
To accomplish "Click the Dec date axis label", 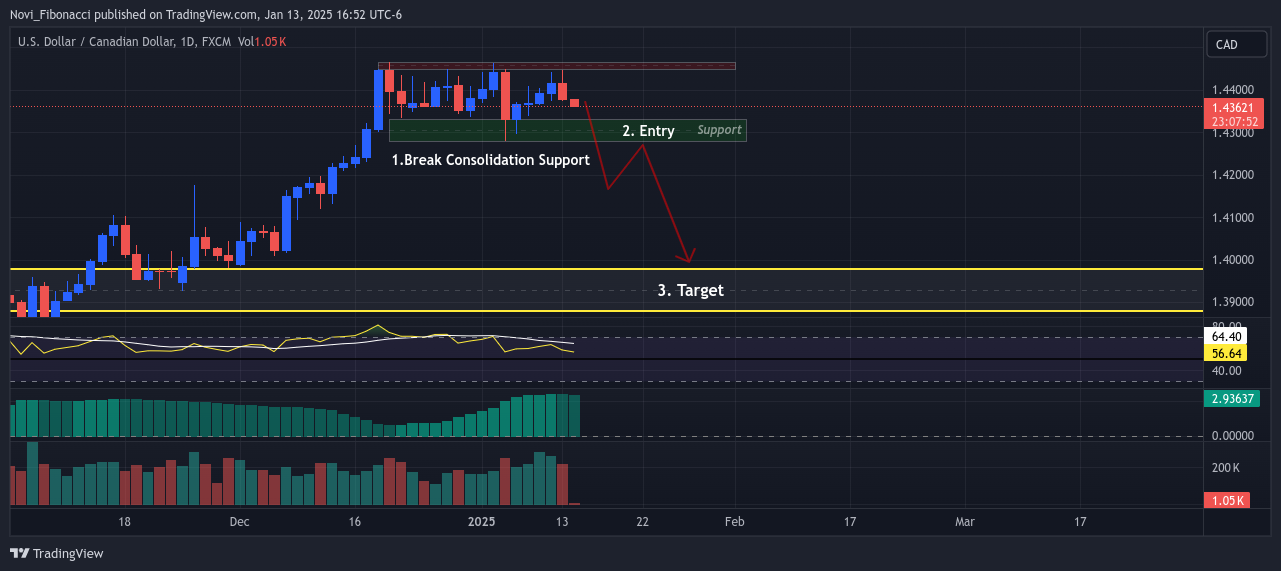I will point(238,522).
